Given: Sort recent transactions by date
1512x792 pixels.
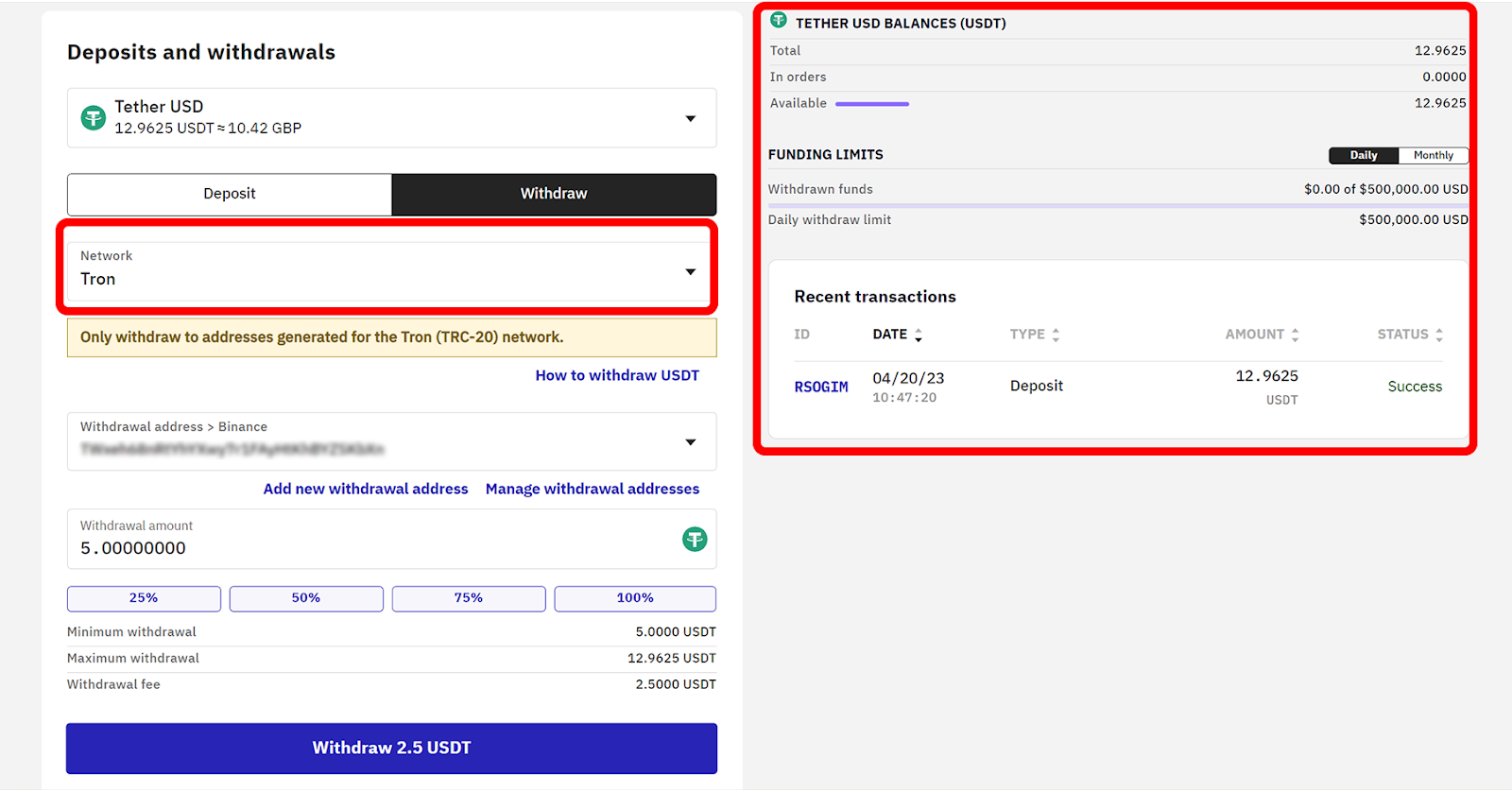Looking at the screenshot, I should [897, 335].
